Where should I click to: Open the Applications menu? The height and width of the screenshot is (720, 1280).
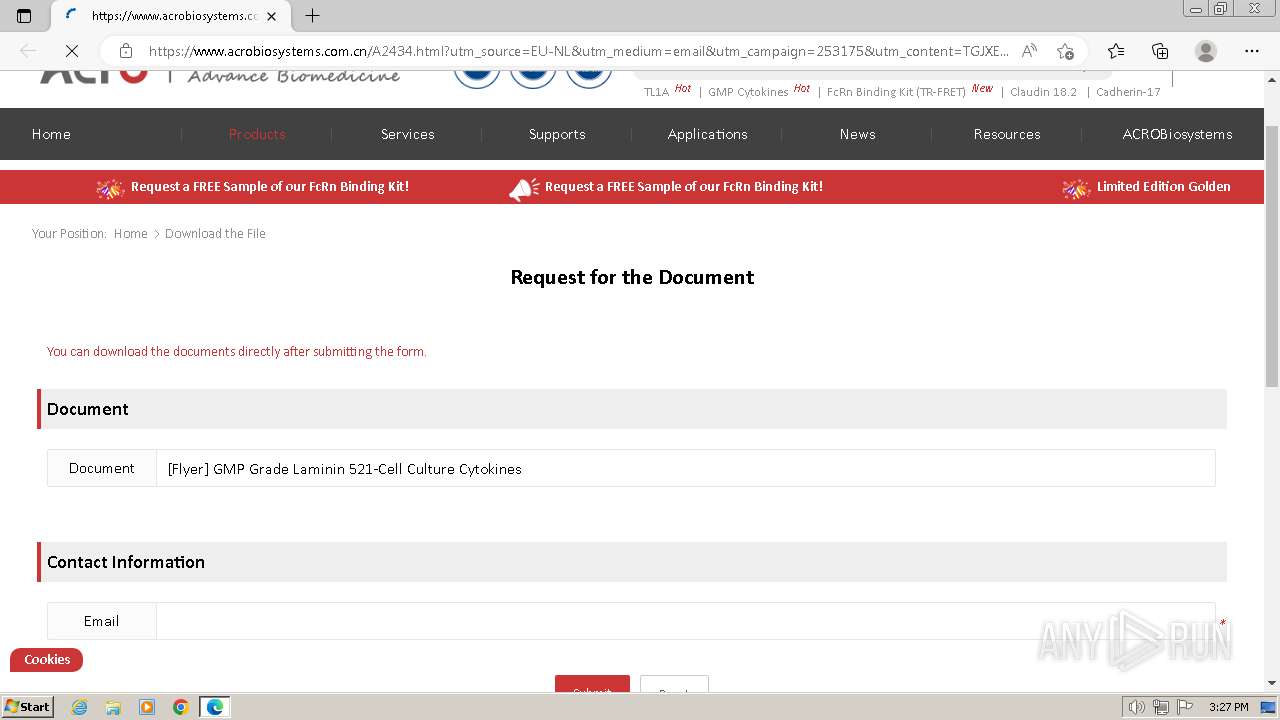(708, 134)
